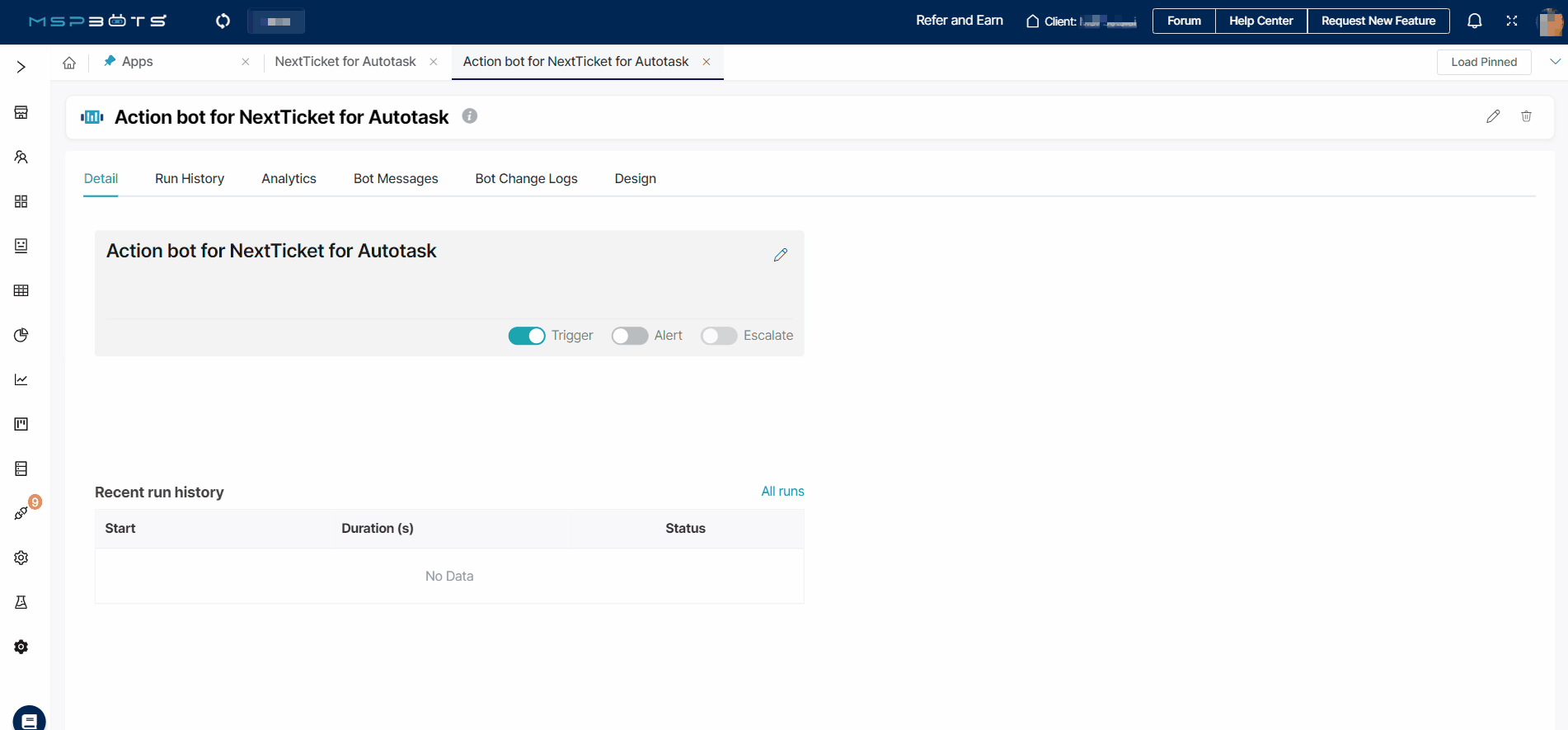This screenshot has width=1568, height=730.
Task: Click the pencil edit icon in header
Action: 1493,116
